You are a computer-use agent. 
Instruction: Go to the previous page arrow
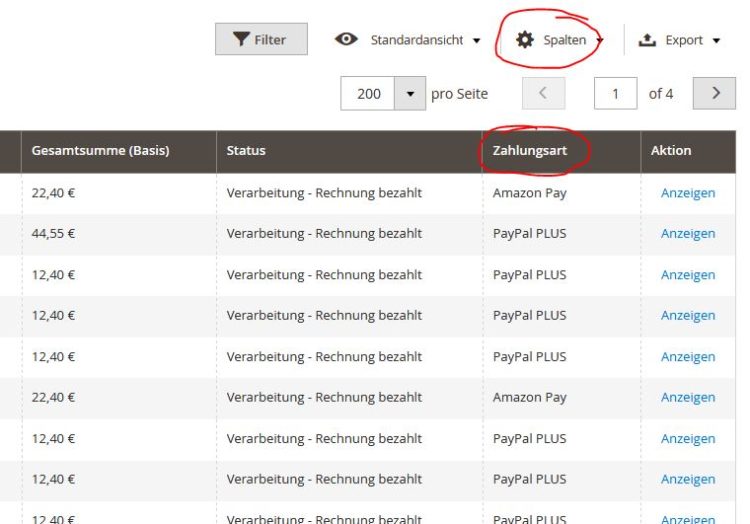tap(543, 93)
